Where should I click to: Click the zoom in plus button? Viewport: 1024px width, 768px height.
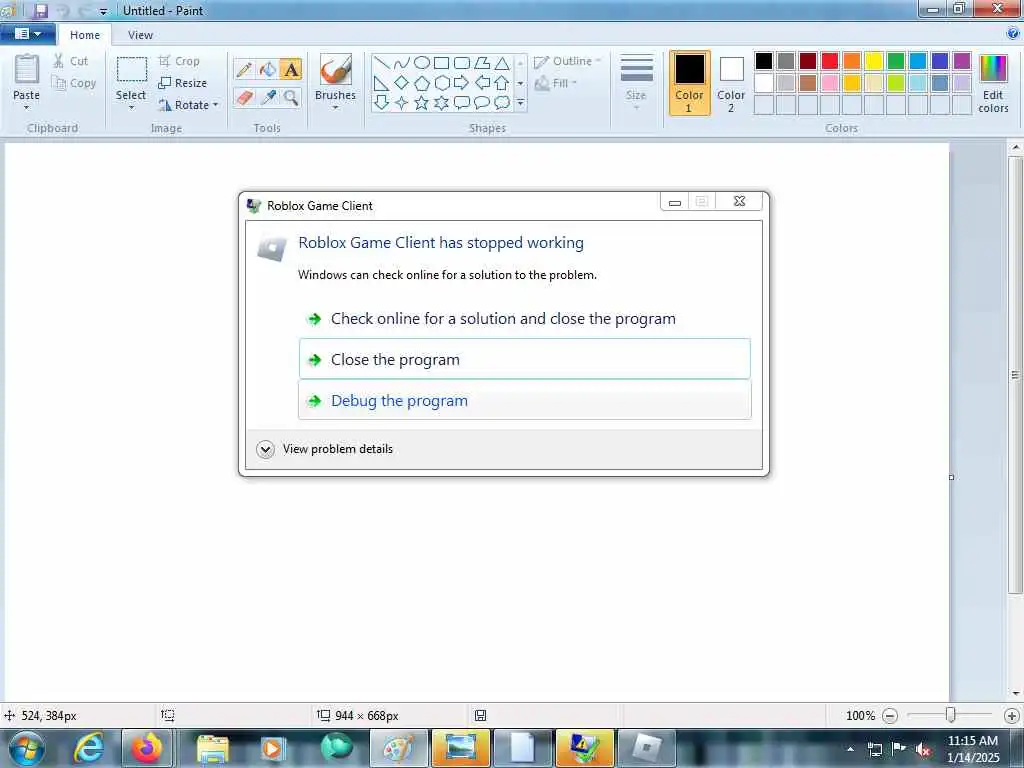tap(1012, 716)
